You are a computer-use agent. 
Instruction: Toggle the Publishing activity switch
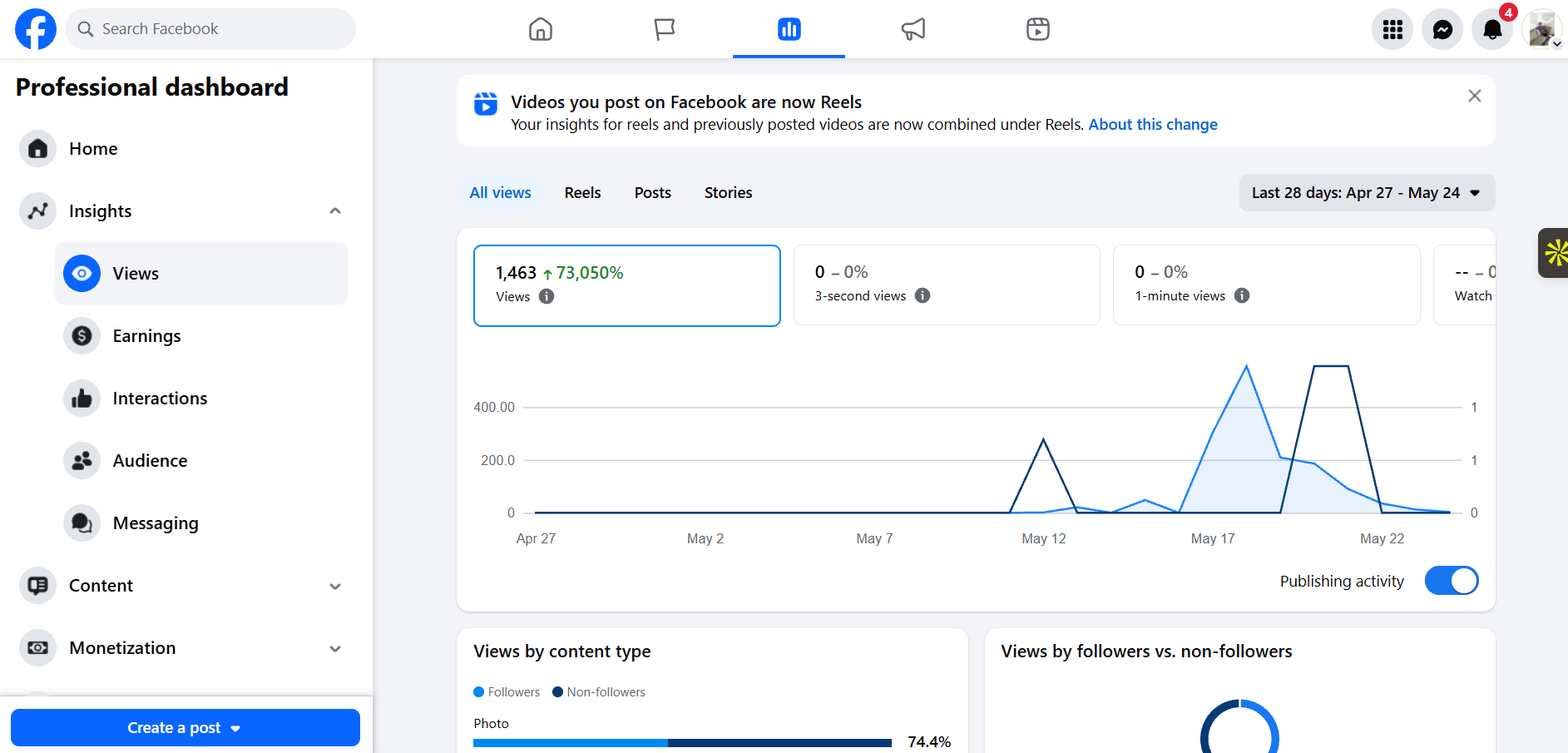tap(1452, 581)
